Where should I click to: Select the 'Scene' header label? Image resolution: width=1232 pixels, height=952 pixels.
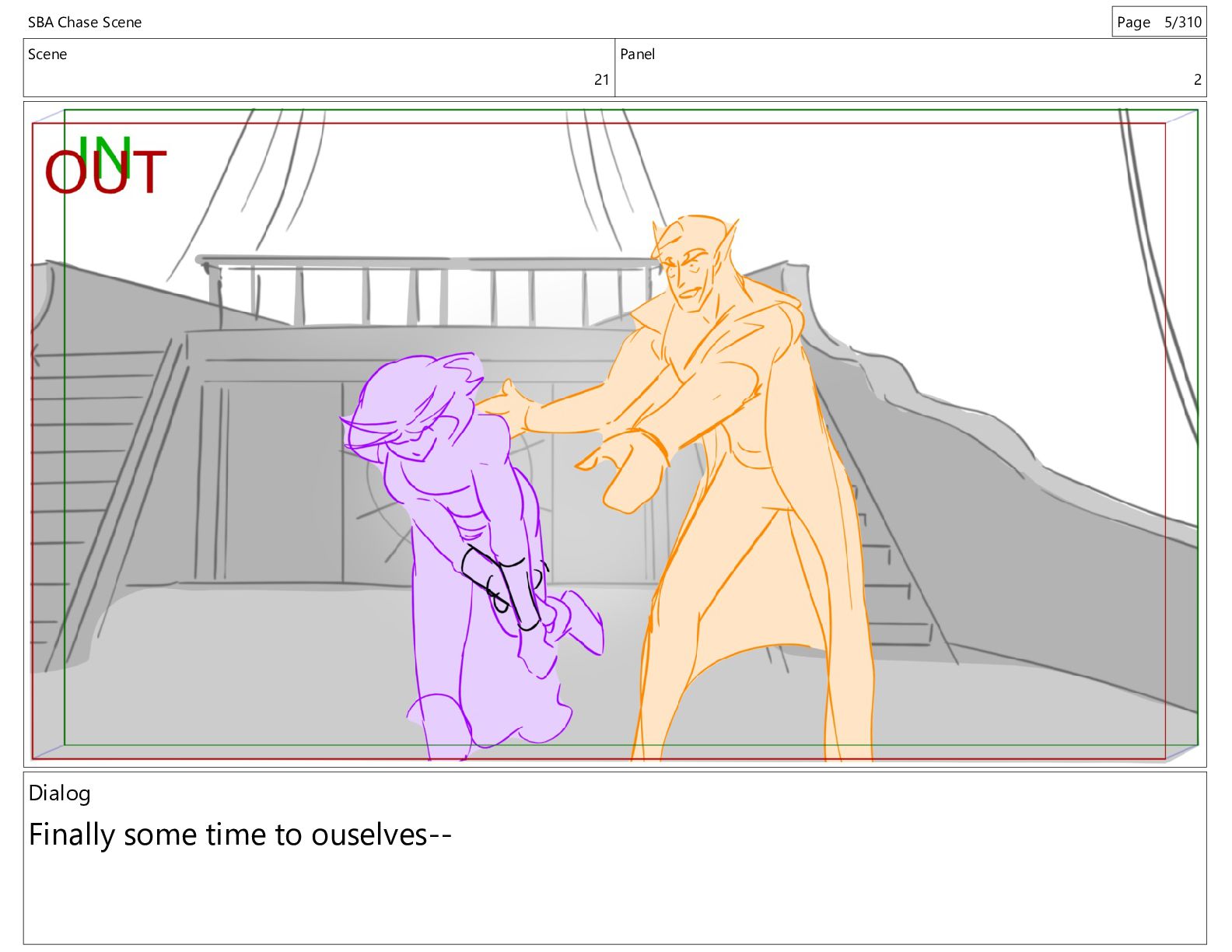47,54
